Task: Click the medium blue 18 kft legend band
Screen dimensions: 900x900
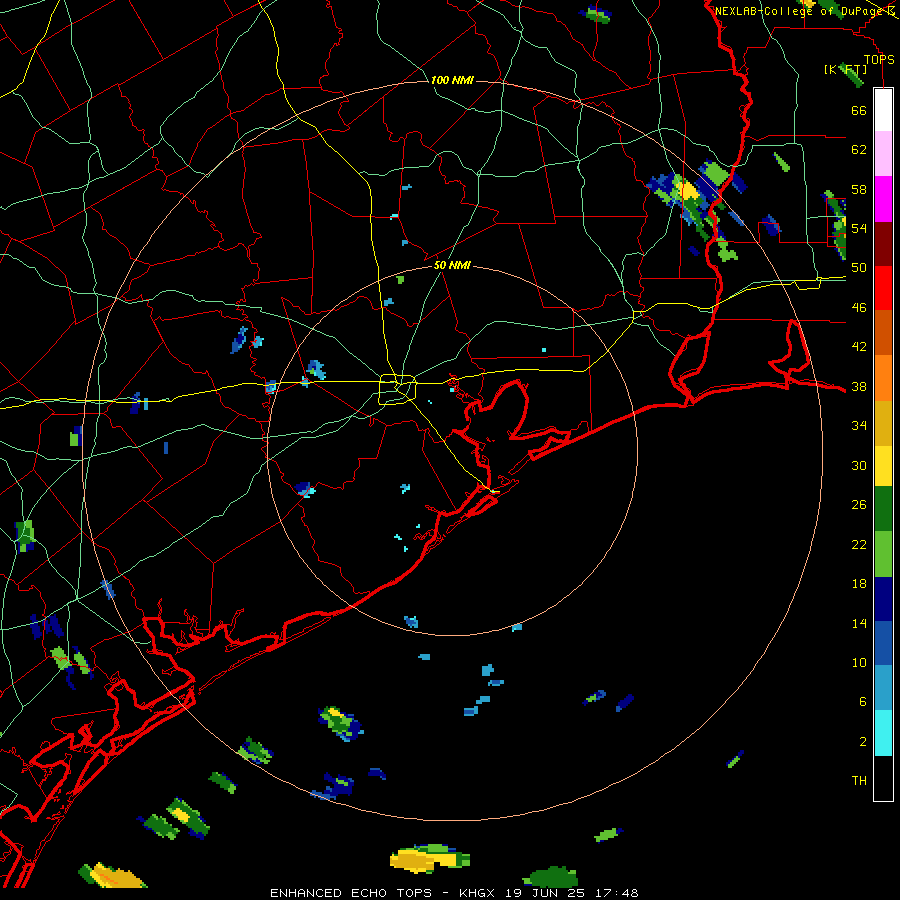Action: 883,643
